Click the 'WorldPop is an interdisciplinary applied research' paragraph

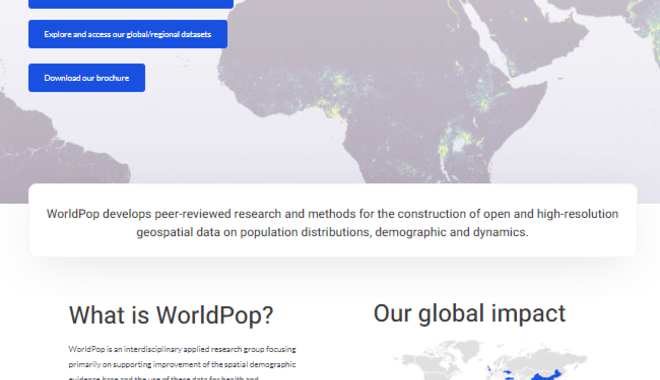[x=182, y=364]
